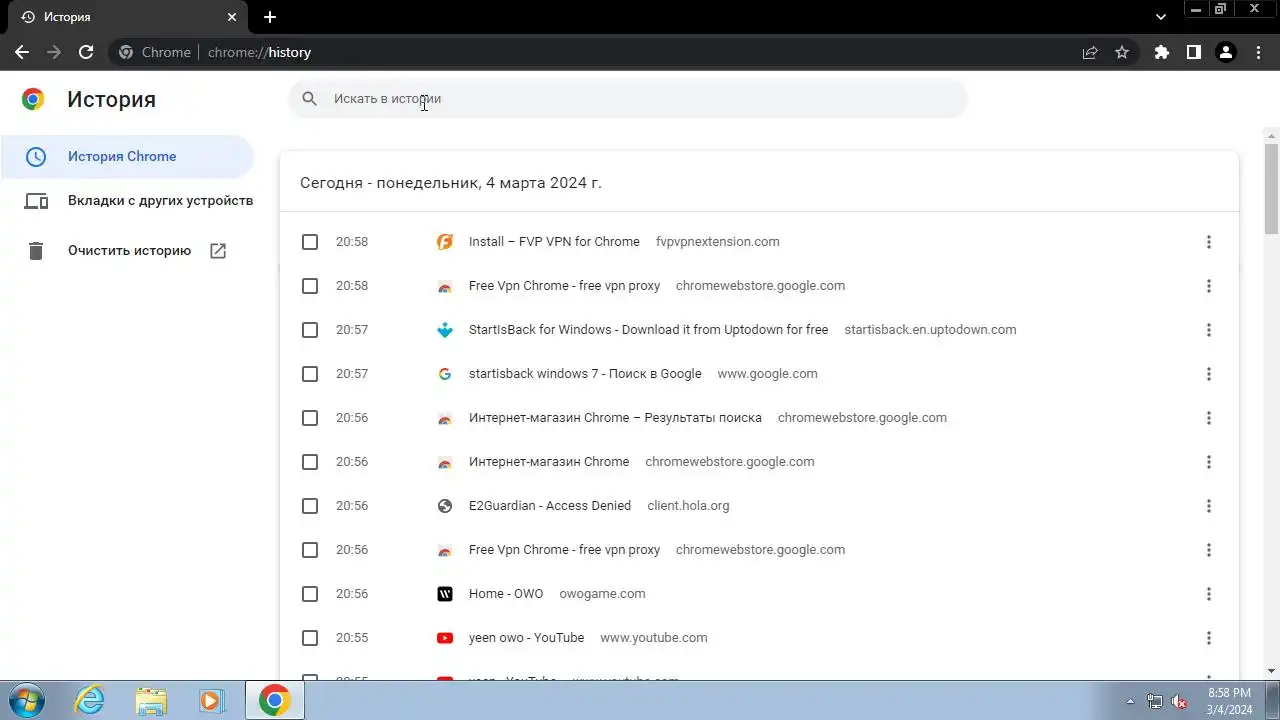Launch Internet Explorer from the taskbar
This screenshot has height=720, width=1280.
[x=90, y=701]
